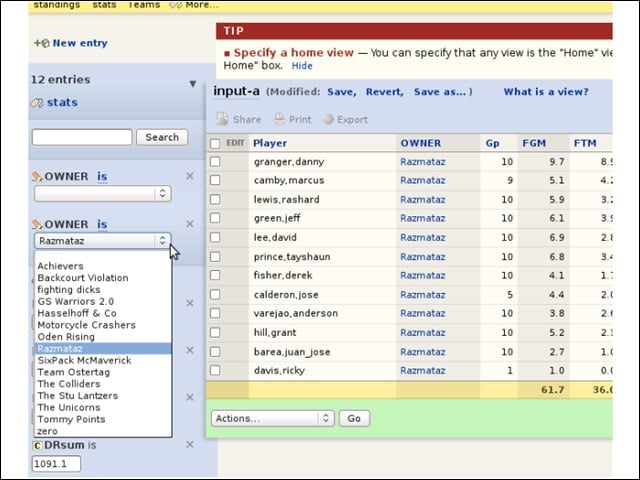
Task: Click pencil icon beside first OWNER filter
Action: [x=37, y=177]
